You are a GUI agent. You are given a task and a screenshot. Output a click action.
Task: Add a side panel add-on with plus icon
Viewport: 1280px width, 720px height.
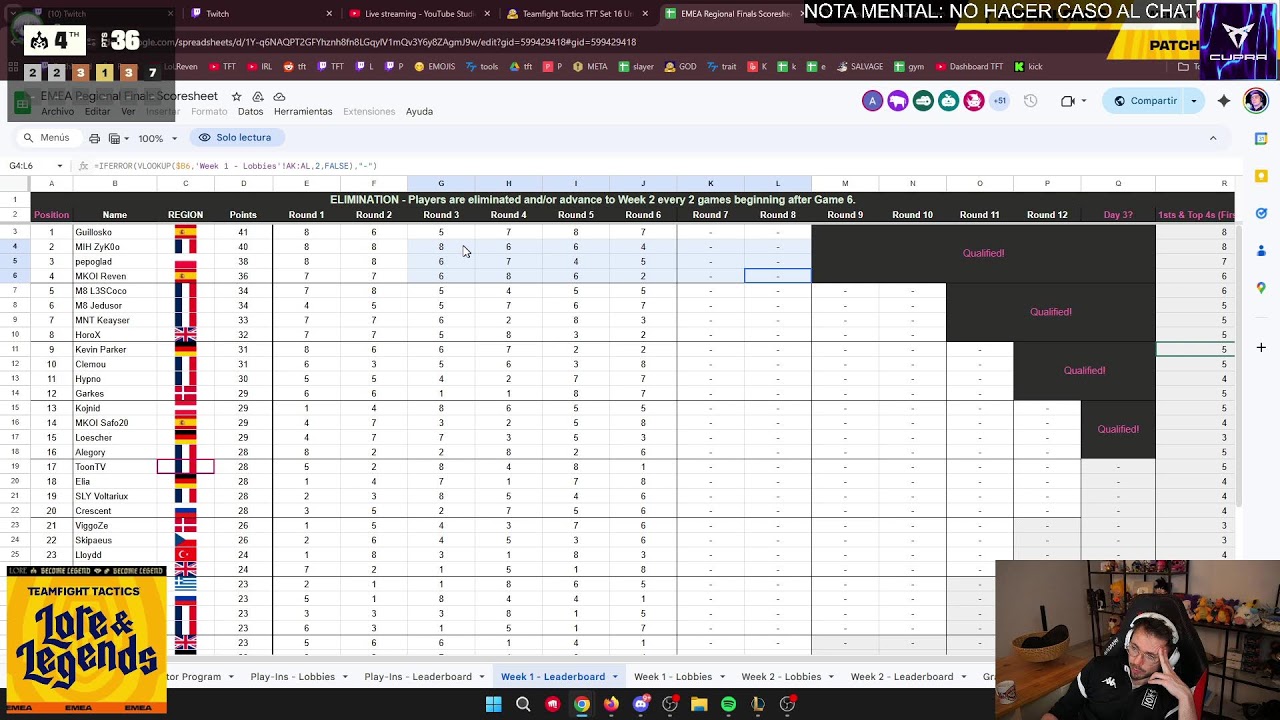point(1261,347)
